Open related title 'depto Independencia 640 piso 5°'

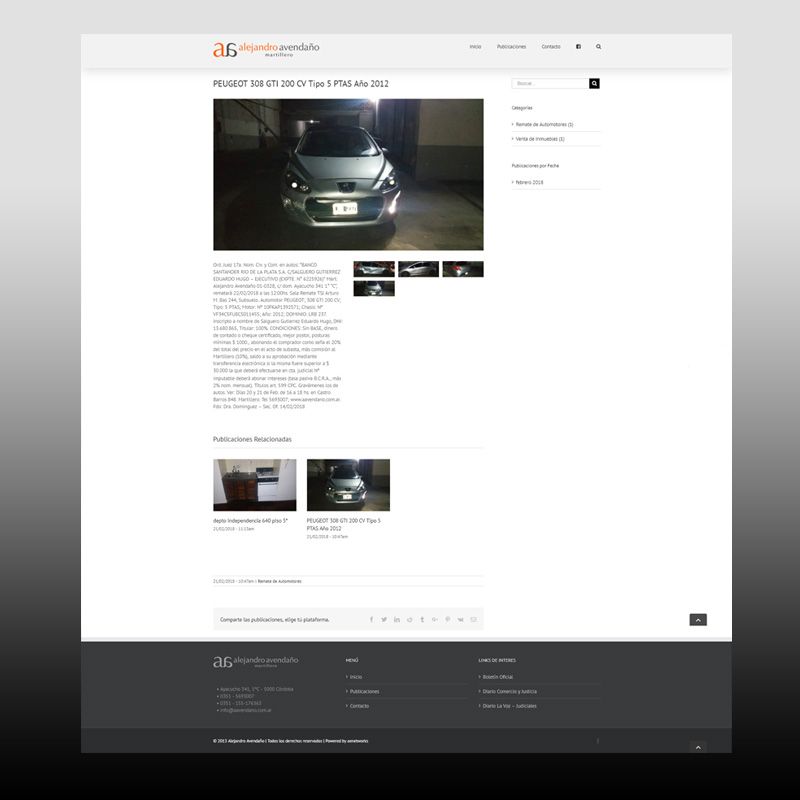[250, 521]
